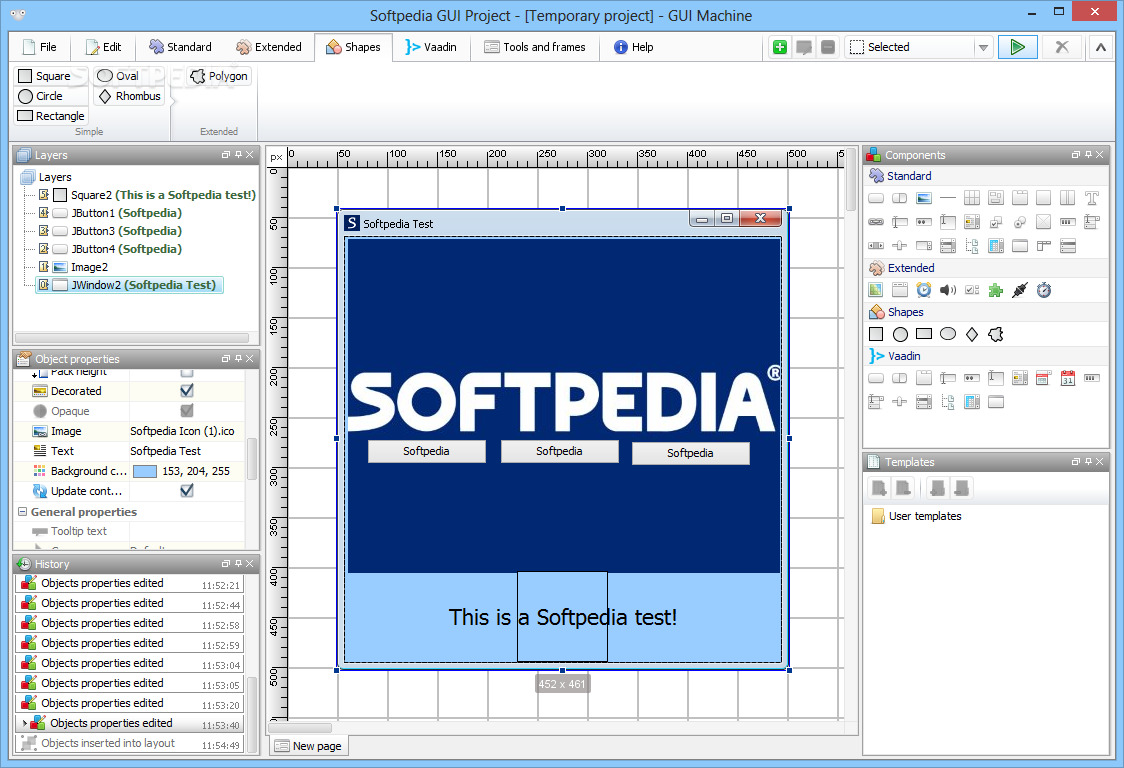
Task: Choose the chart grid icon in Extended components
Action: tap(876, 290)
